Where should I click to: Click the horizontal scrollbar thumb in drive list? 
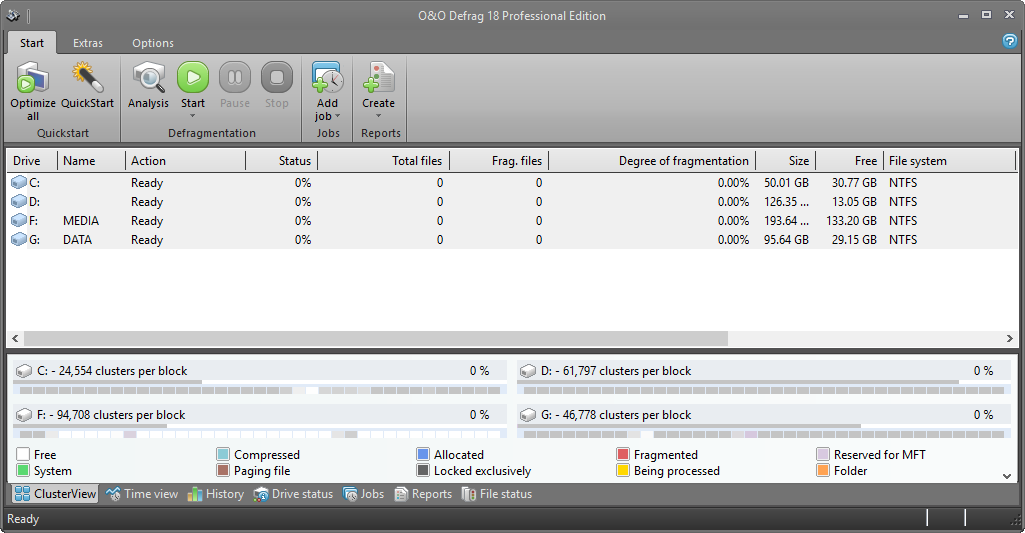376,338
